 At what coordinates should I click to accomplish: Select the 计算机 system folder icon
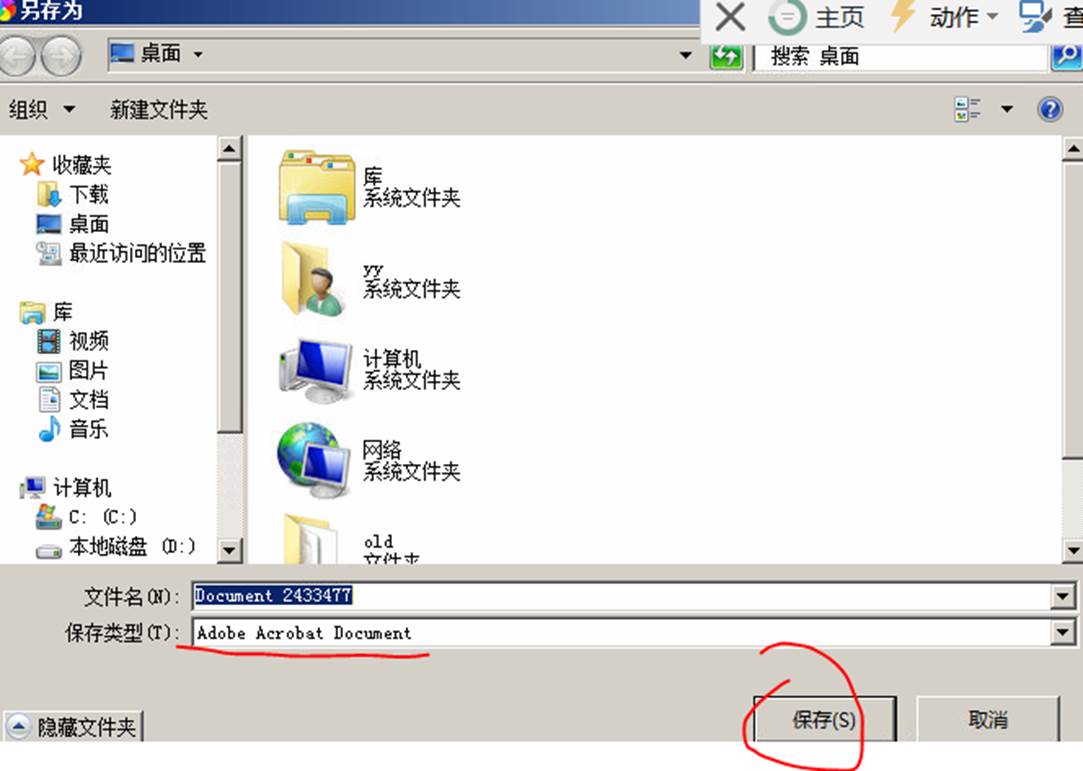316,370
